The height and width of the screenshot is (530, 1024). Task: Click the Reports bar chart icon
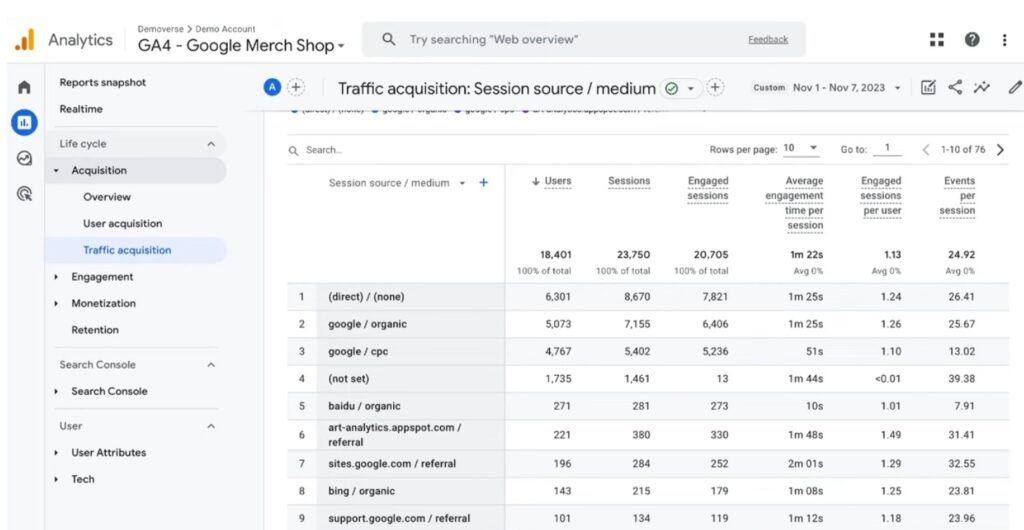tap(24, 123)
